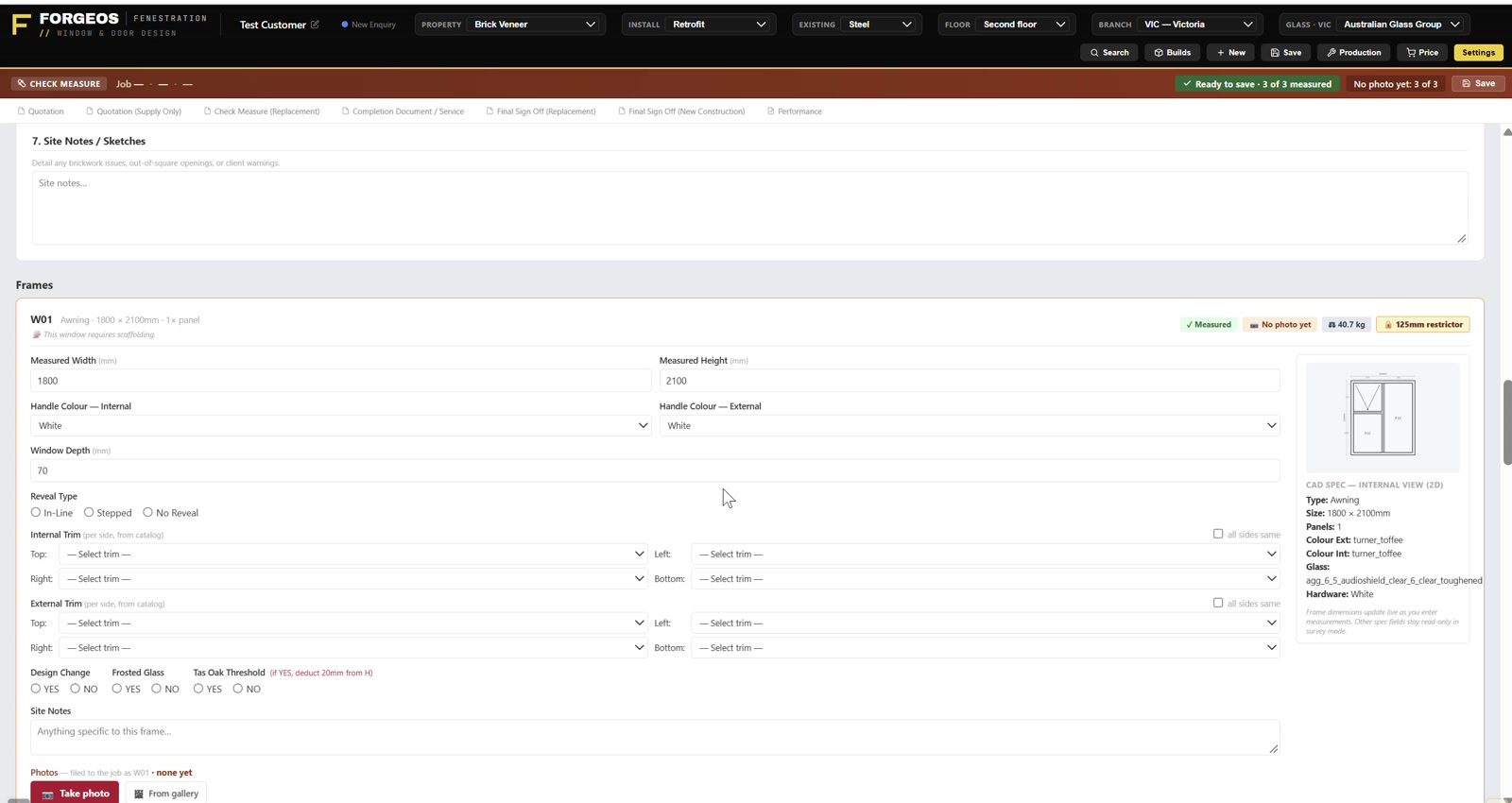Screen dimensions: 1512x803
Task: Click the FORGEOS logo icon
Action: pyautogui.click(x=21, y=25)
